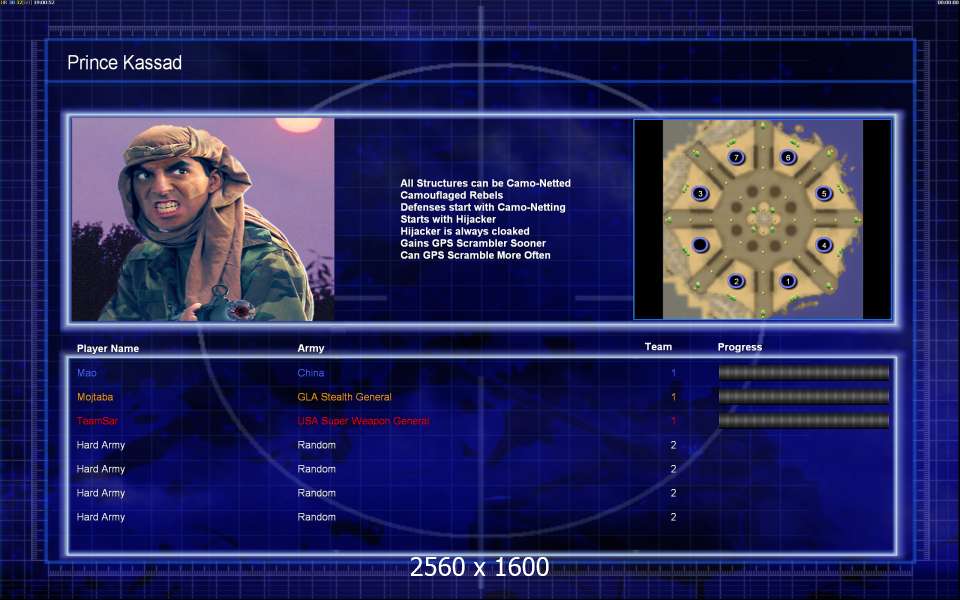Click Mao's loading progress bar

click(803, 372)
